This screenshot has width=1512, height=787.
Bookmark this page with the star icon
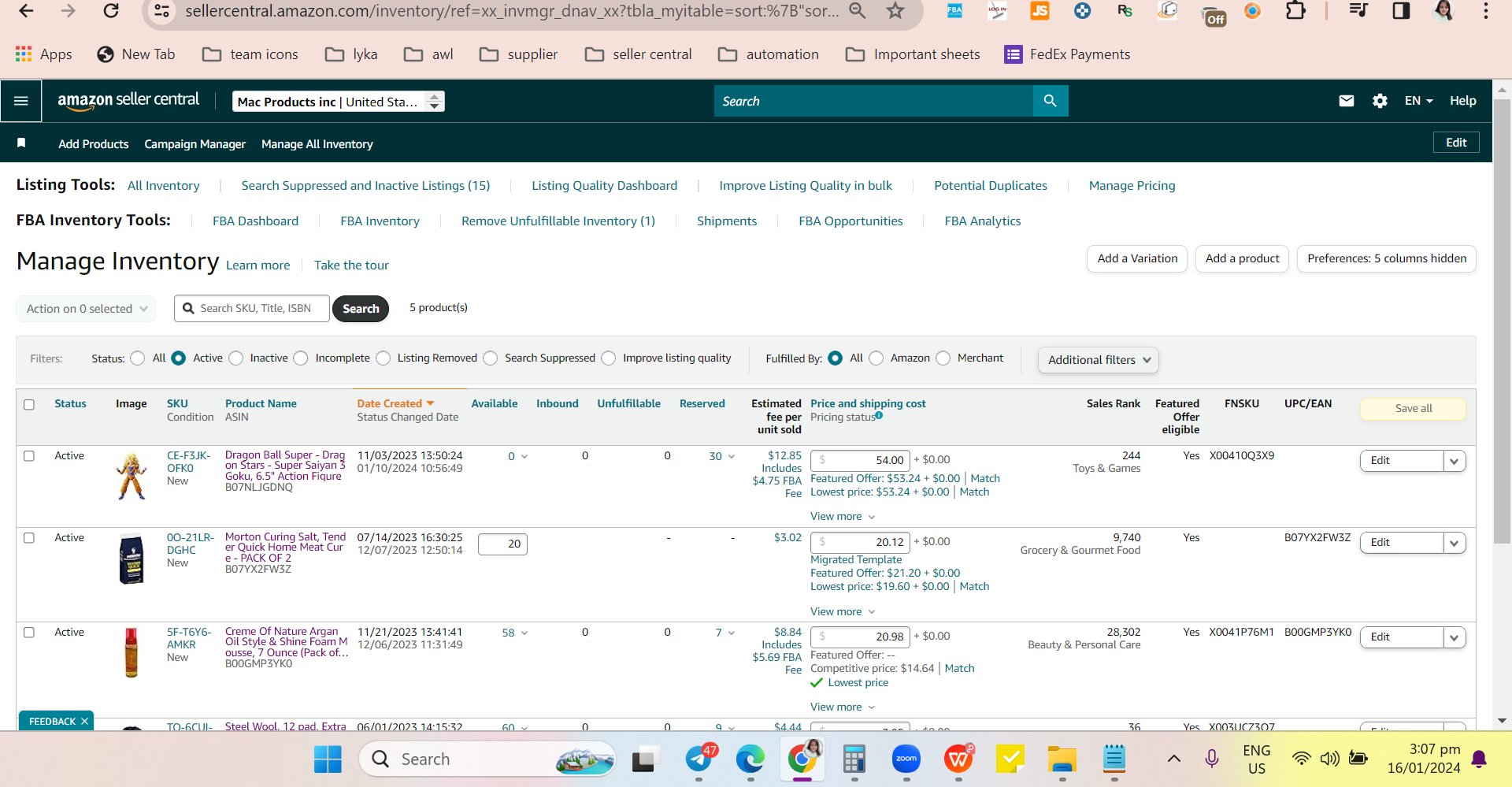point(895,11)
